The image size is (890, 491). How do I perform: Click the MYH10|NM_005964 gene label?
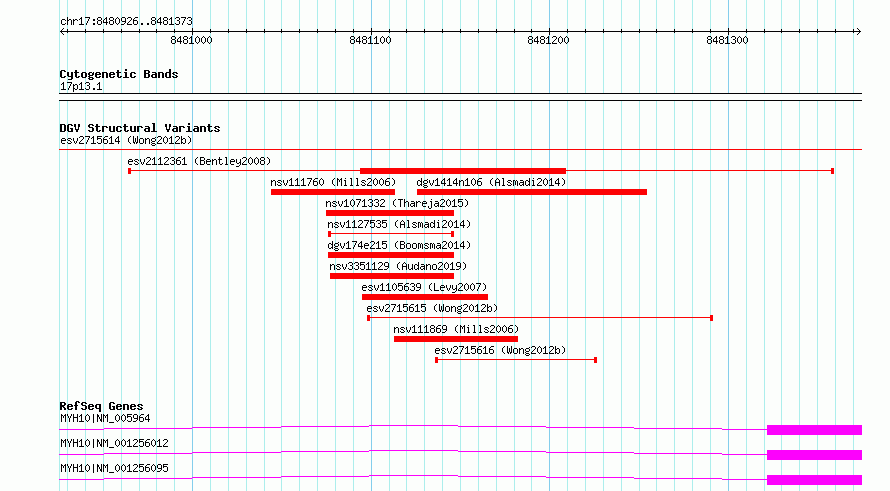pyautogui.click(x=105, y=418)
